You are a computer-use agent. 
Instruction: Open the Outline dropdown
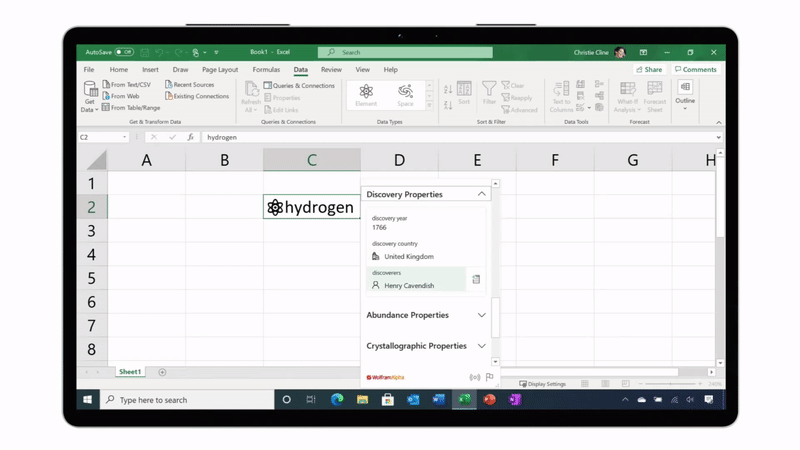(x=685, y=95)
